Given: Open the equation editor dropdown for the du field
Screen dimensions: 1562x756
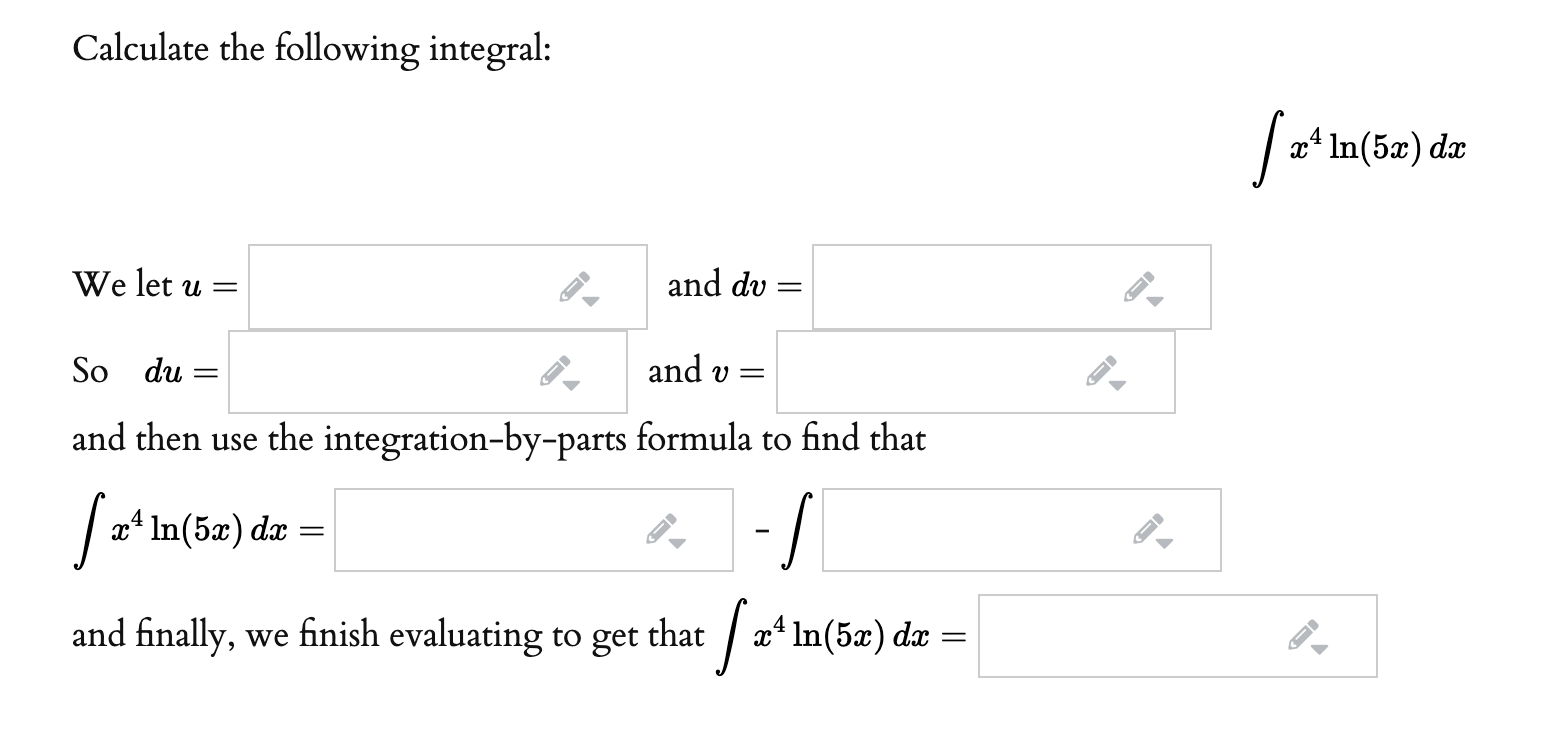Looking at the screenshot, I should pyautogui.click(x=572, y=385).
